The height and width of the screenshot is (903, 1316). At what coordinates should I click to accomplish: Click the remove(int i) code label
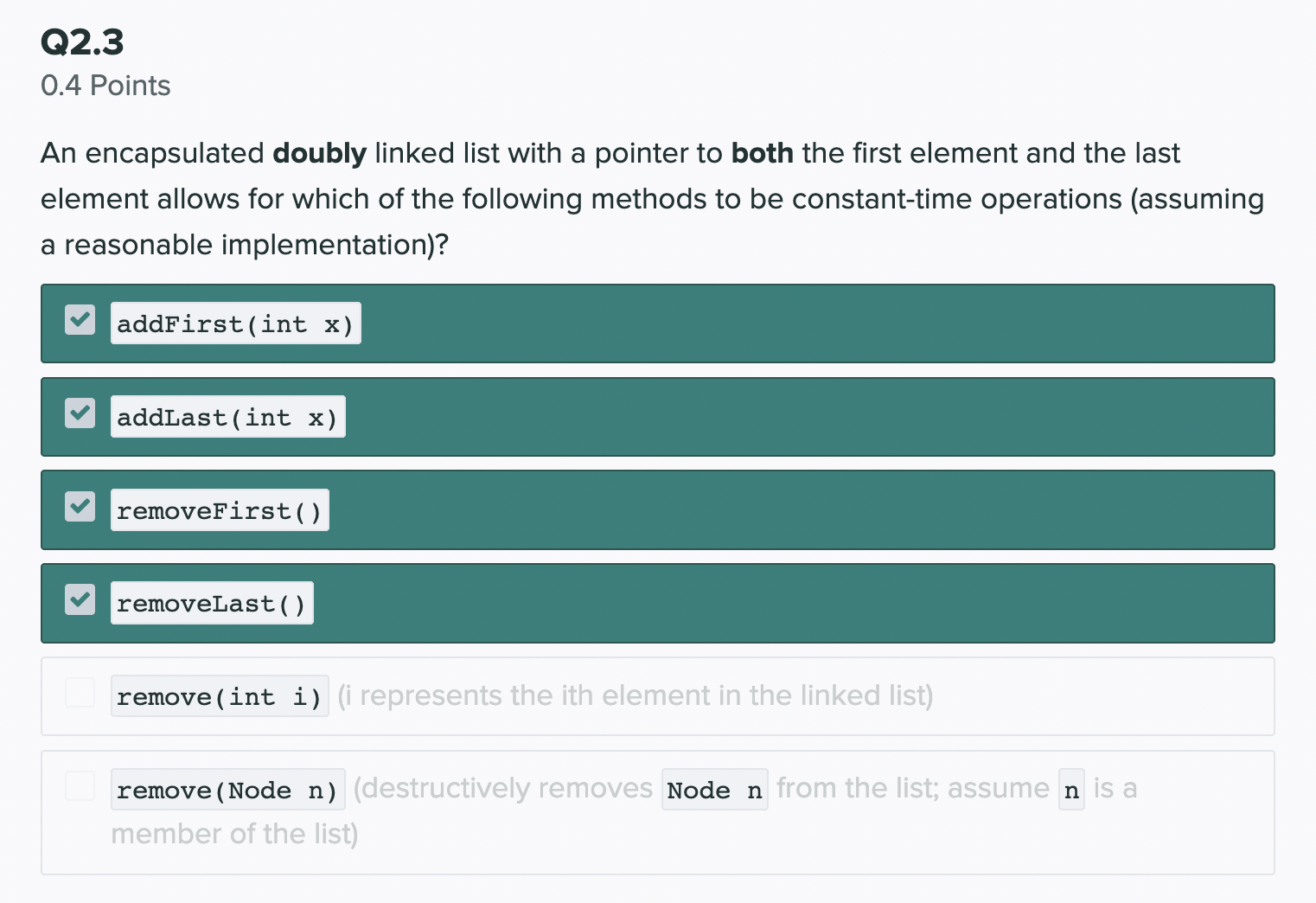220,697
